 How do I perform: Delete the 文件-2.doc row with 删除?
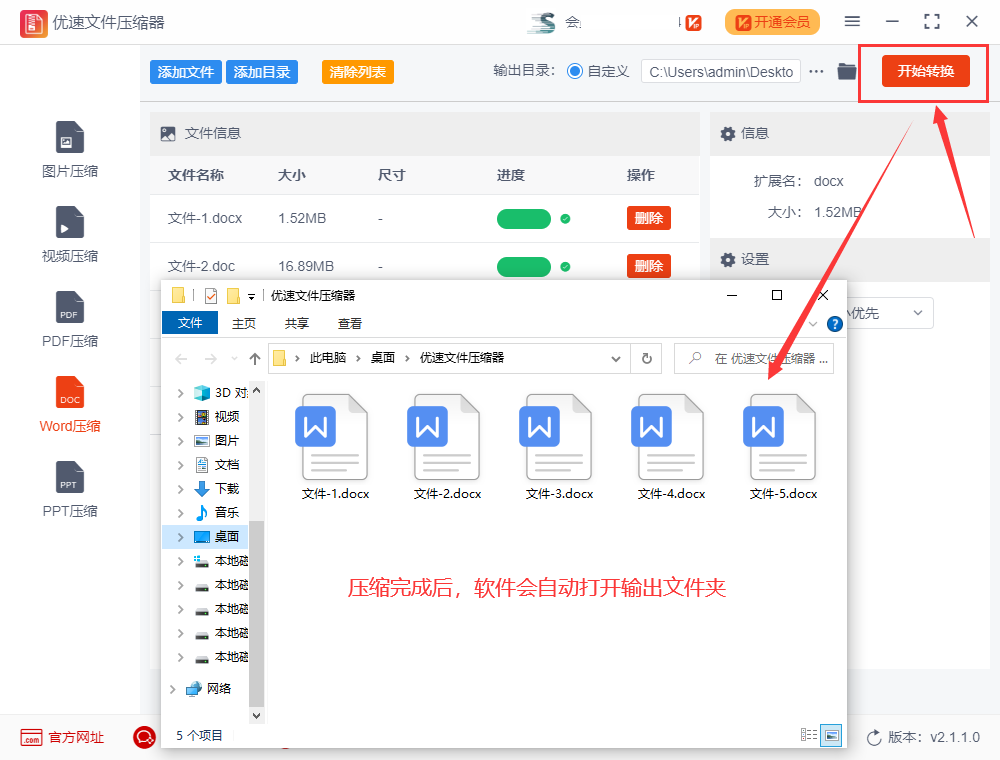point(649,266)
